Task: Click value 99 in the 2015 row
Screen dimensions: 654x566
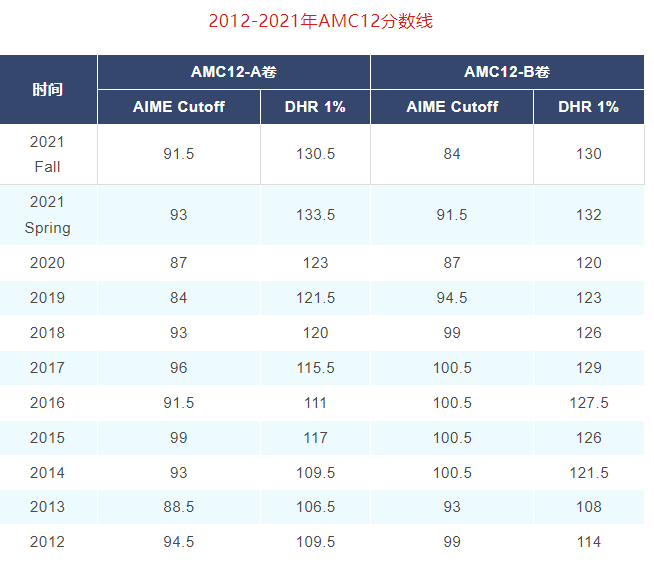Action: tap(179, 438)
